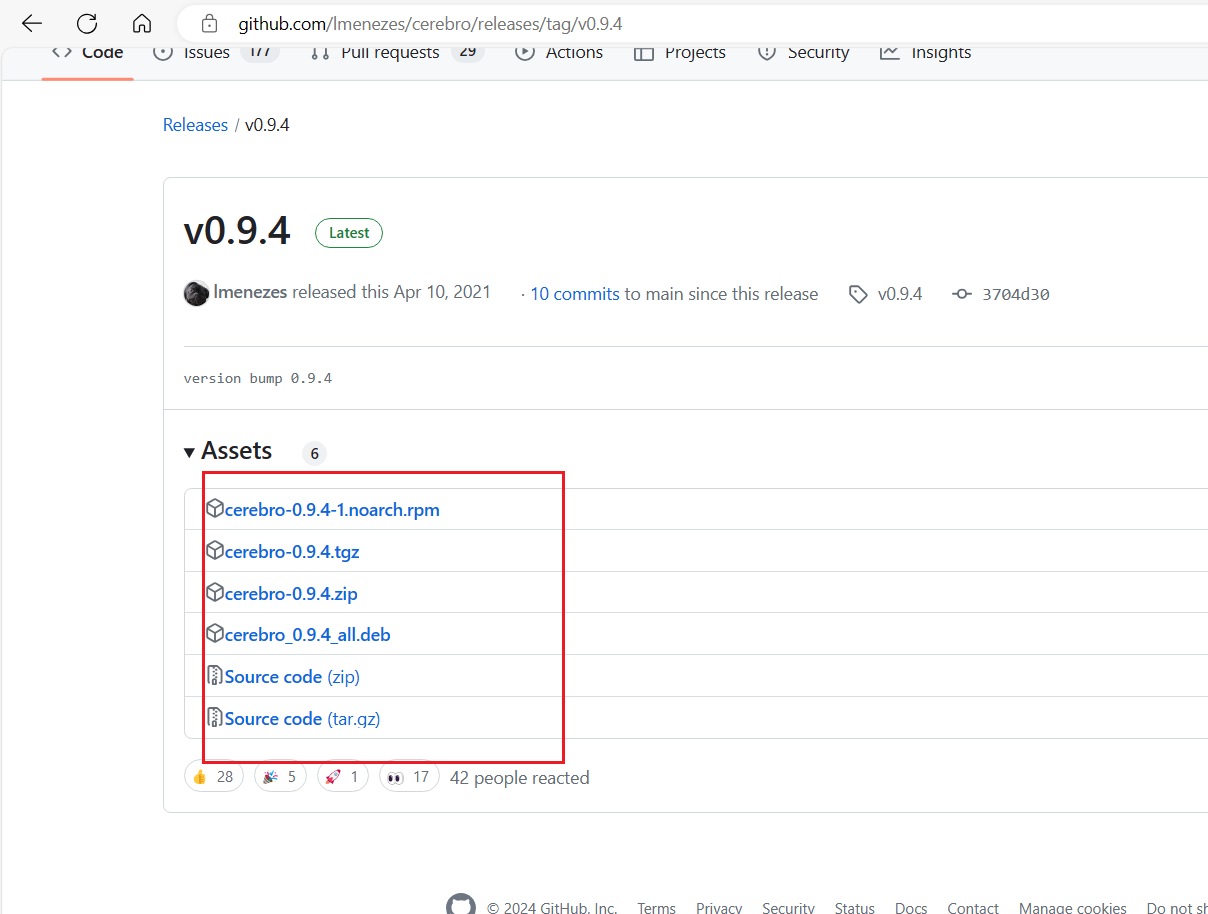Screen dimensions: 1208x914
Task: View 10 commits since this release
Action: (x=574, y=294)
